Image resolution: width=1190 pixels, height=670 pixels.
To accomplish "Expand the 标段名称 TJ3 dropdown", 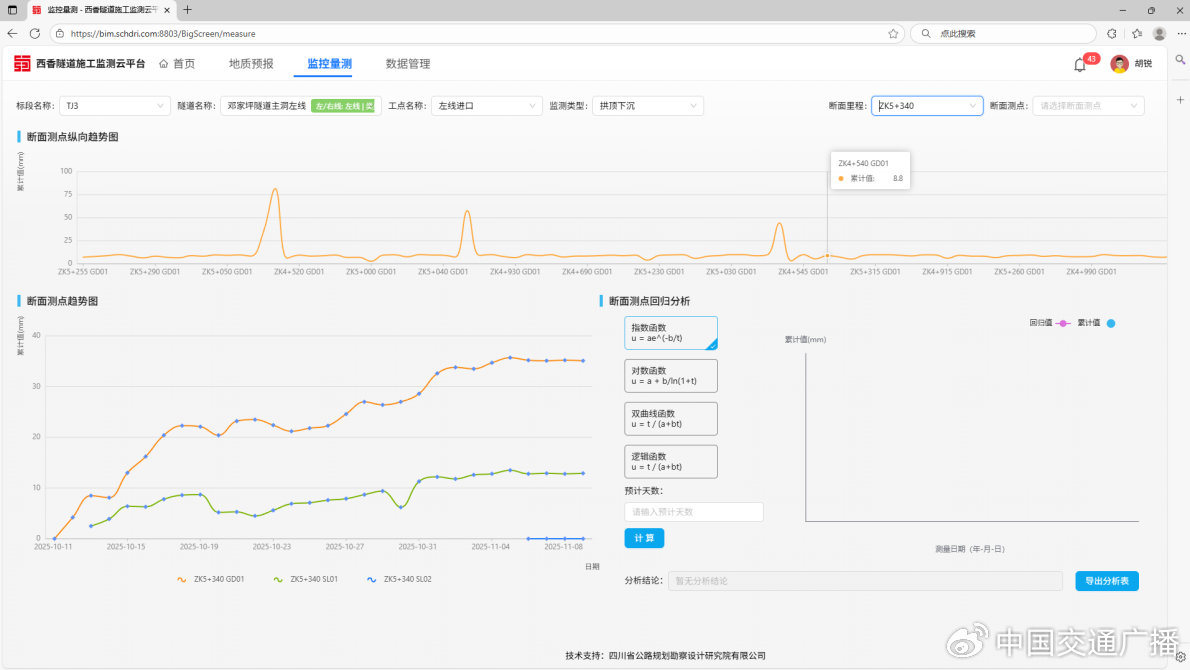I will coord(115,105).
